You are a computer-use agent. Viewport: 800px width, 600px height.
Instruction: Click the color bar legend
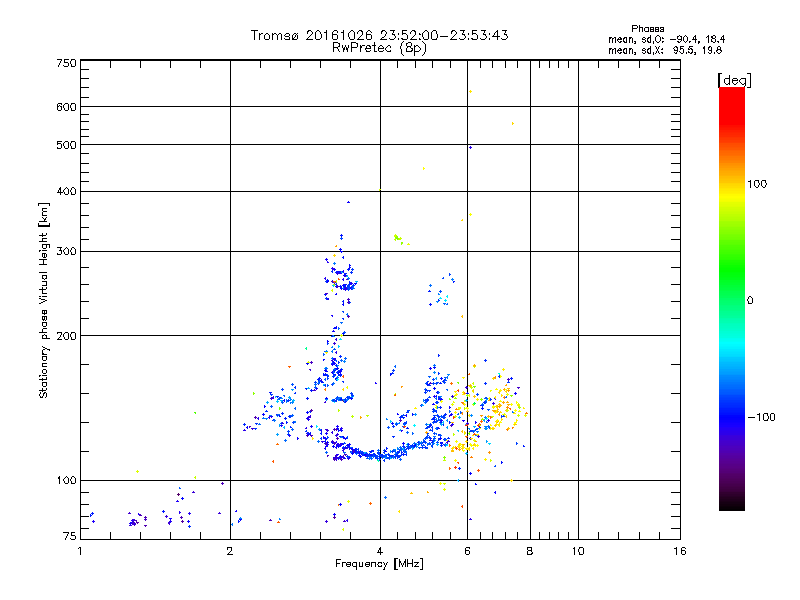pos(732,298)
